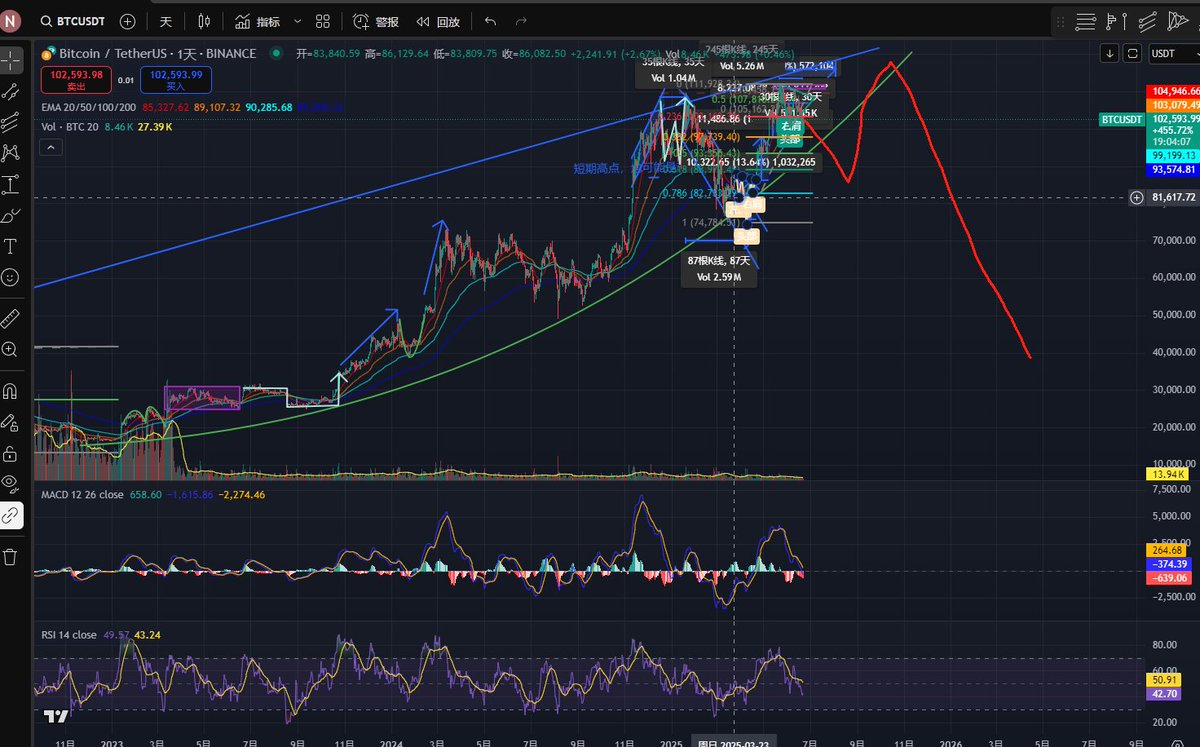This screenshot has width=1200, height=747.
Task: Hide all drawings with eye icon
Action: coord(11,484)
